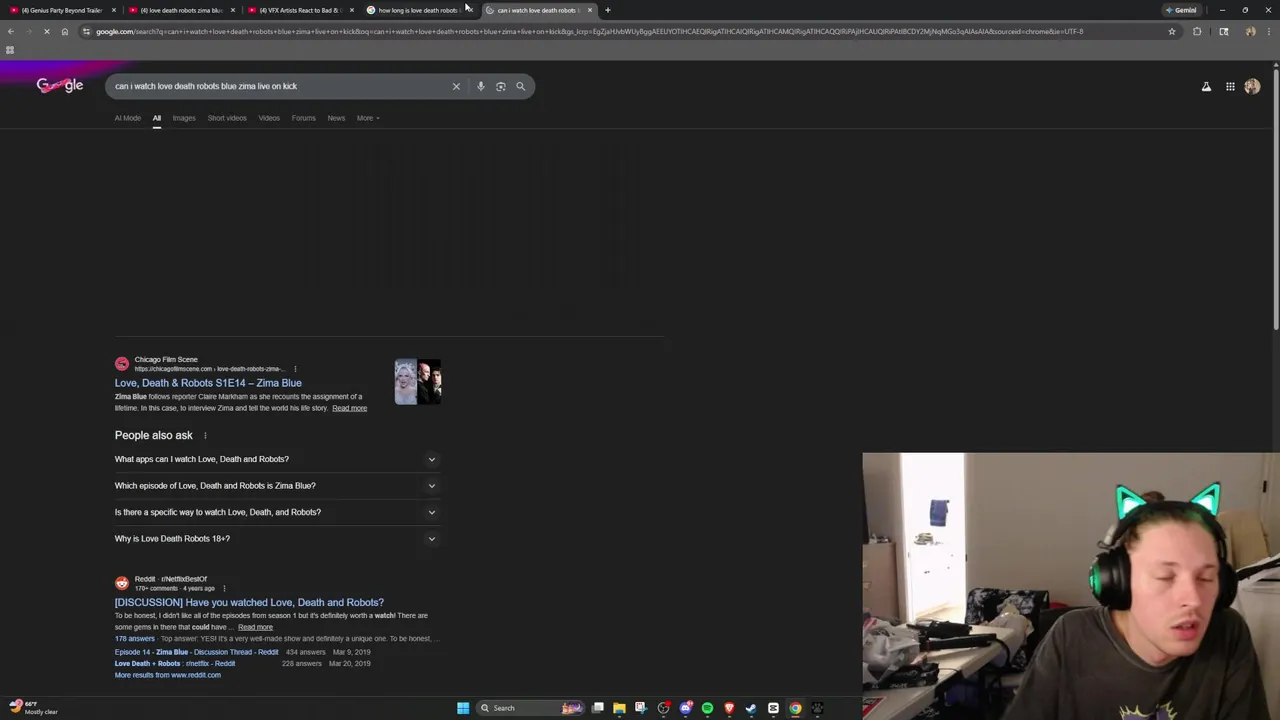The height and width of the screenshot is (720, 1280).
Task: Click Read more under Reddit snippet
Action: click(255, 627)
